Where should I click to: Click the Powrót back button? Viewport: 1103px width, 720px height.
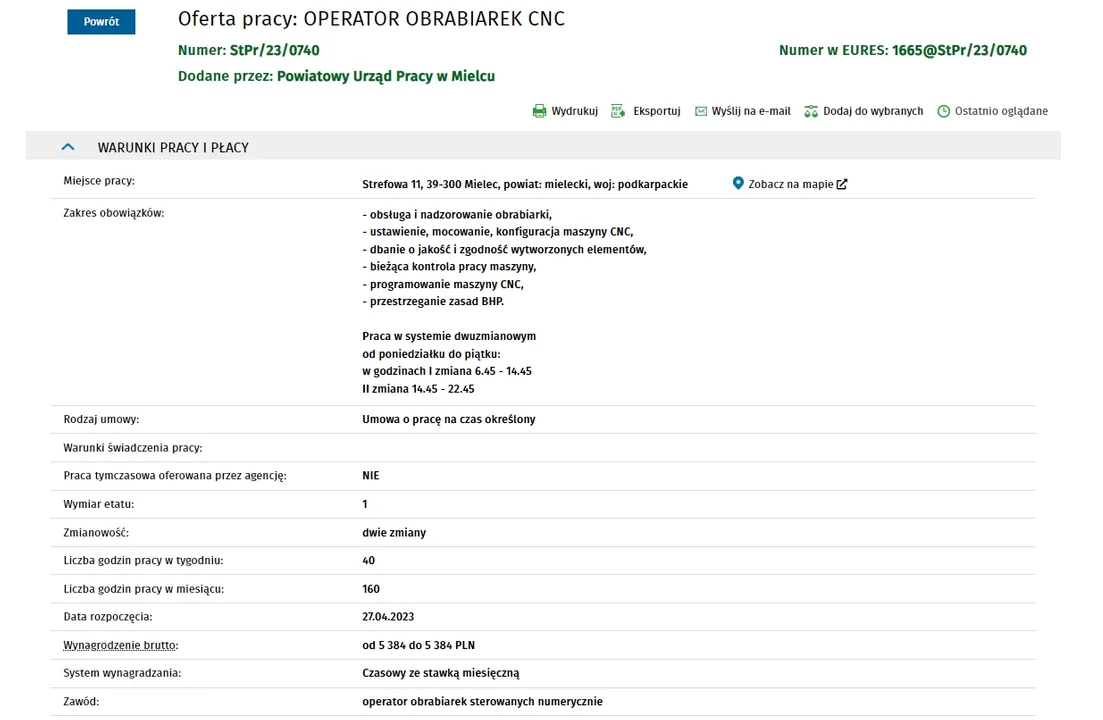click(x=101, y=21)
